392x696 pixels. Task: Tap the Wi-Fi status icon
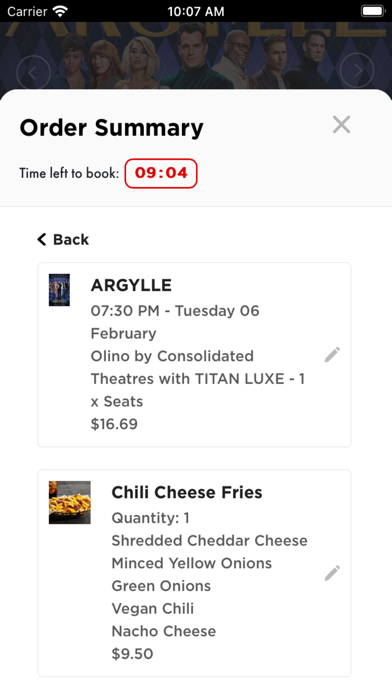[x=60, y=11]
